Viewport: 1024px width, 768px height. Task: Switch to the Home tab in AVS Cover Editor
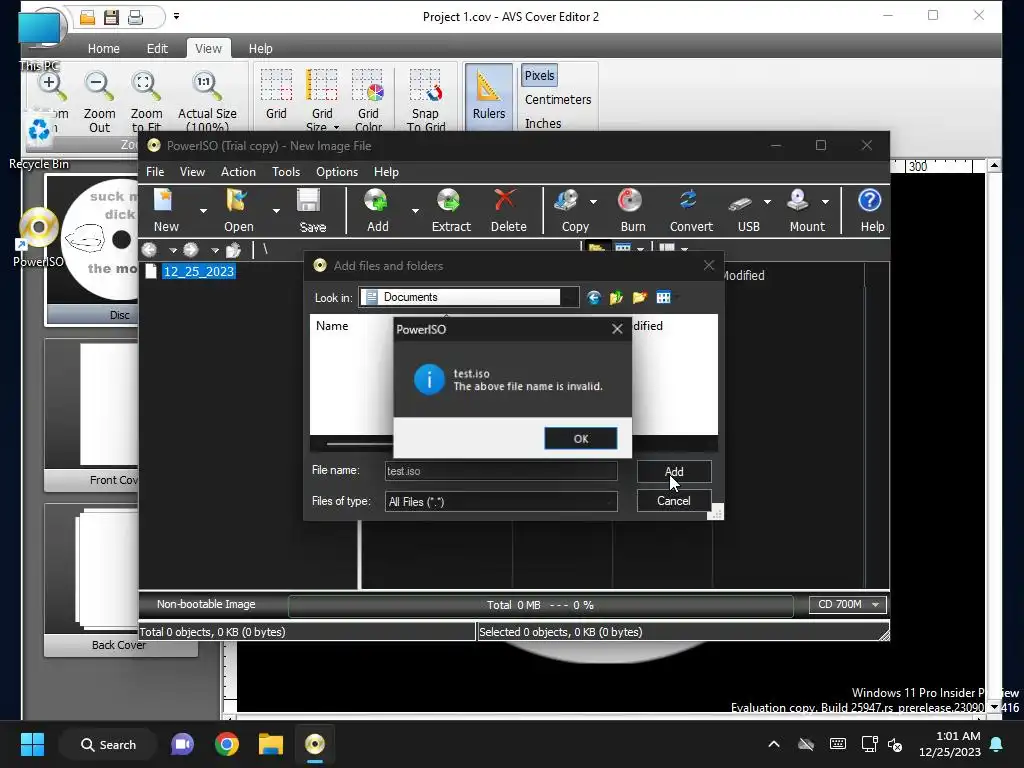(104, 48)
